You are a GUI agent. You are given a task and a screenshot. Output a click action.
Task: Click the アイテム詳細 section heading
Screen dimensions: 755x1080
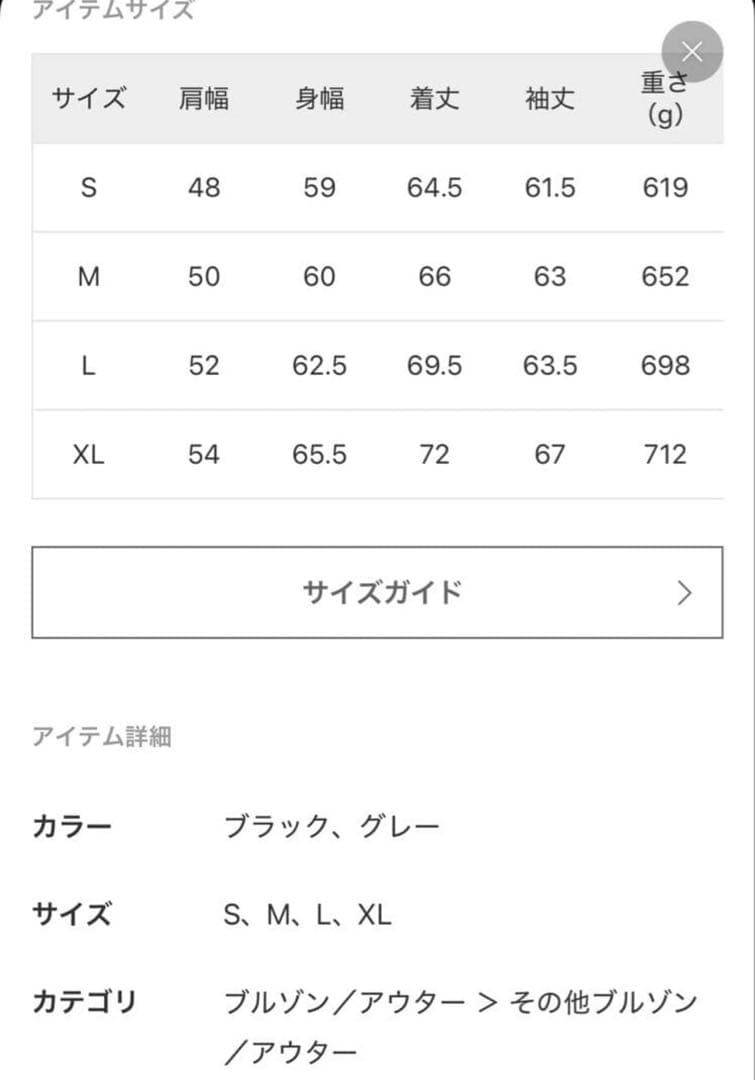click(103, 737)
